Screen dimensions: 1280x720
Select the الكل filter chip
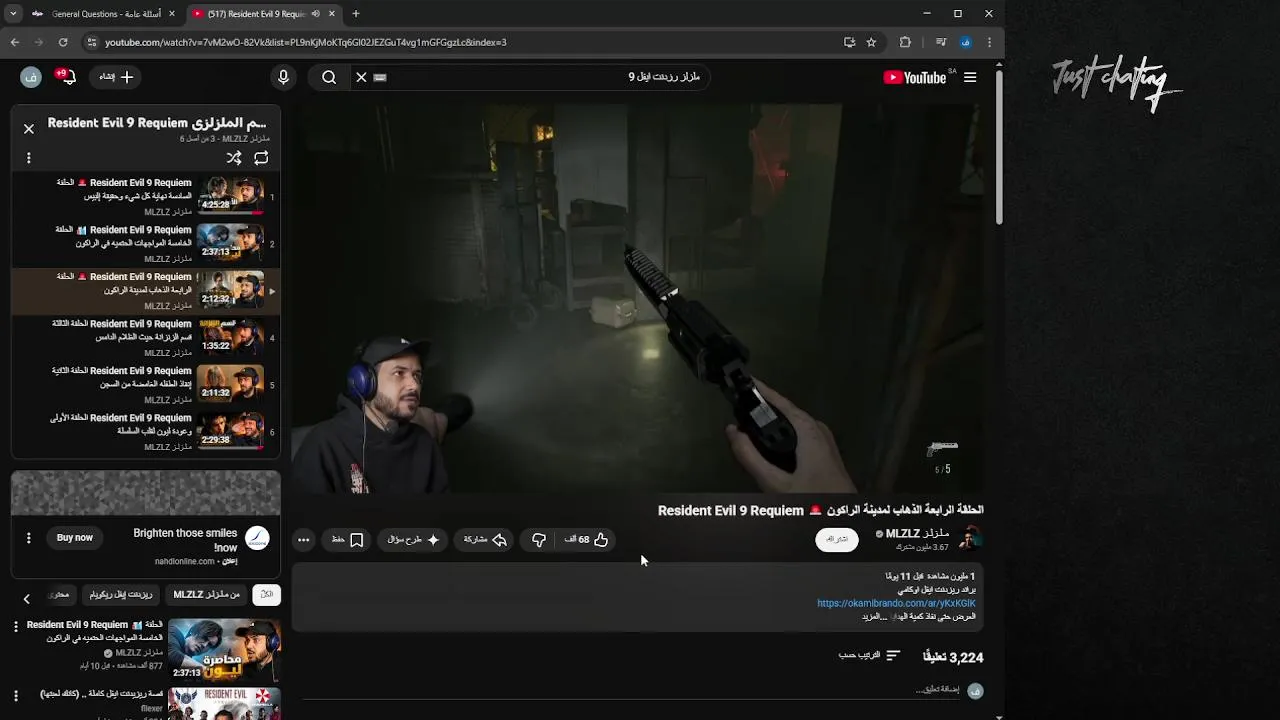coord(266,594)
